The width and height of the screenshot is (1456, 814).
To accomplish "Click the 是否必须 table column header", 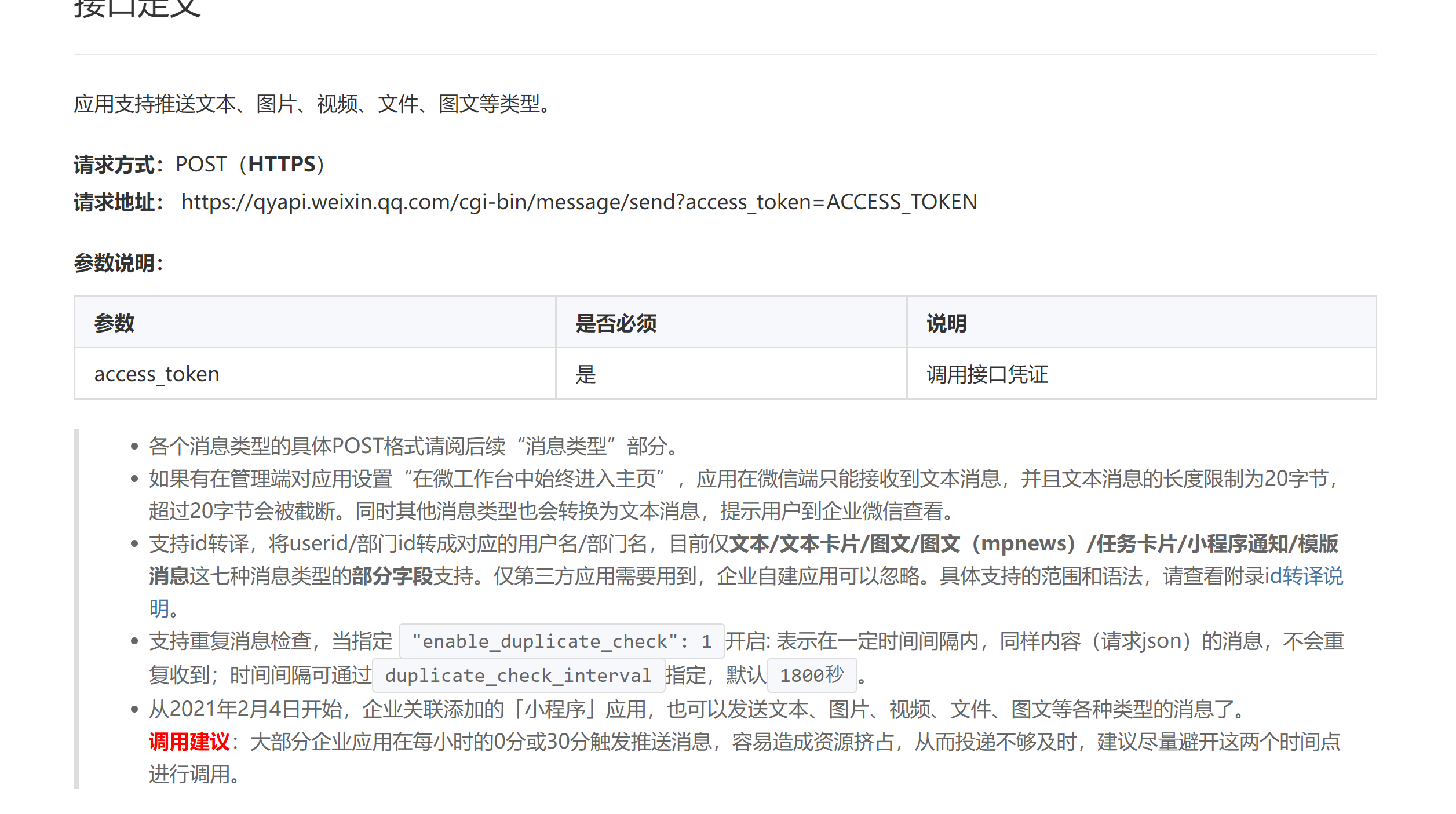I will pos(615,323).
